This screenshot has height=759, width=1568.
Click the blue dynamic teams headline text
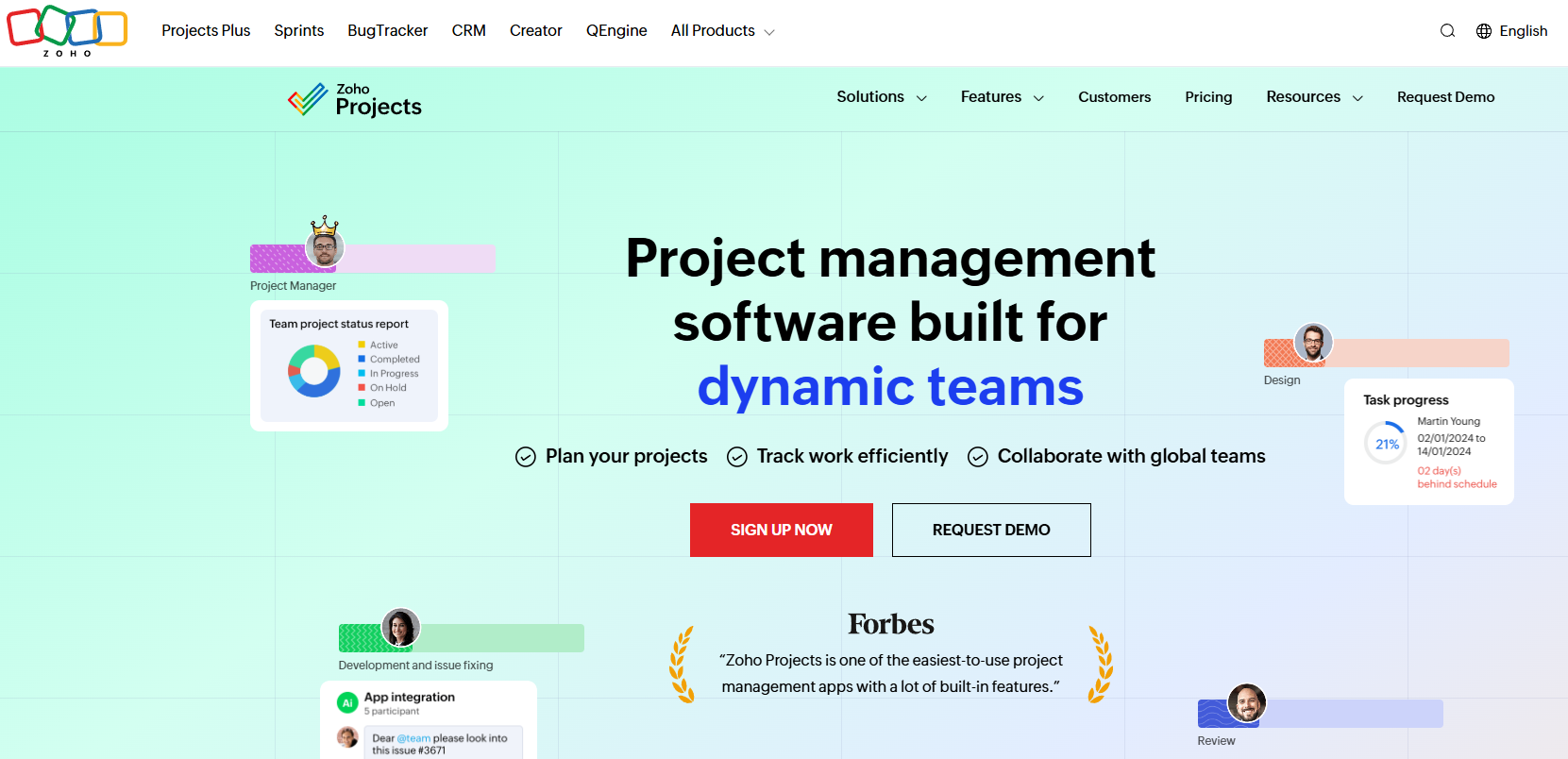click(x=890, y=387)
